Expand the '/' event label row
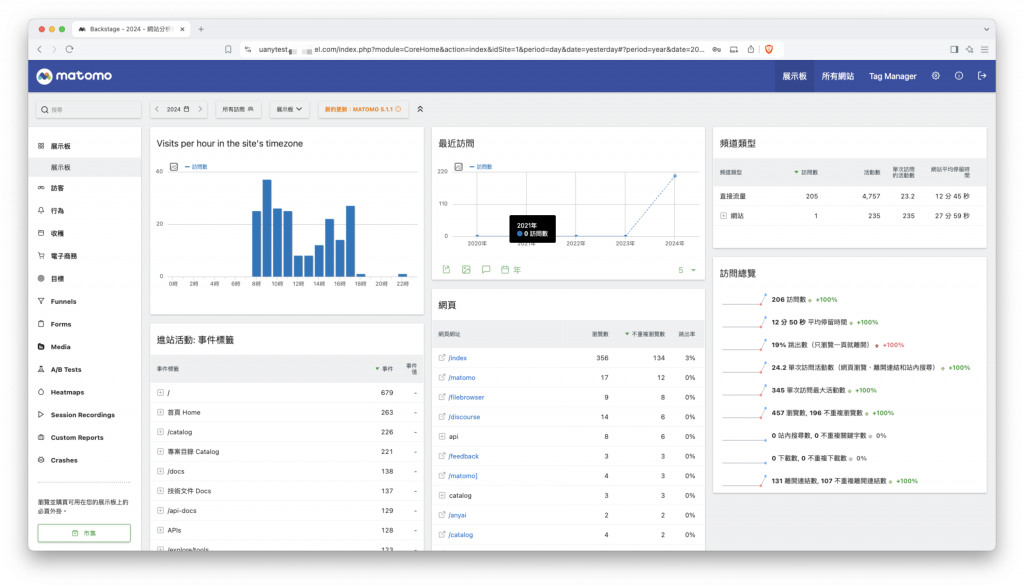1024x588 pixels. pyautogui.click(x=161, y=393)
